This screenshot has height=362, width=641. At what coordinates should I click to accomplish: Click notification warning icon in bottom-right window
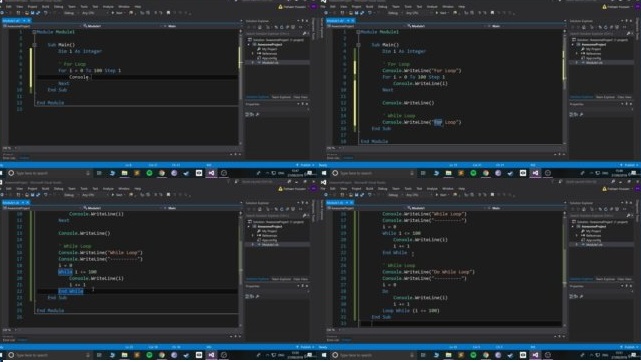(604, 189)
